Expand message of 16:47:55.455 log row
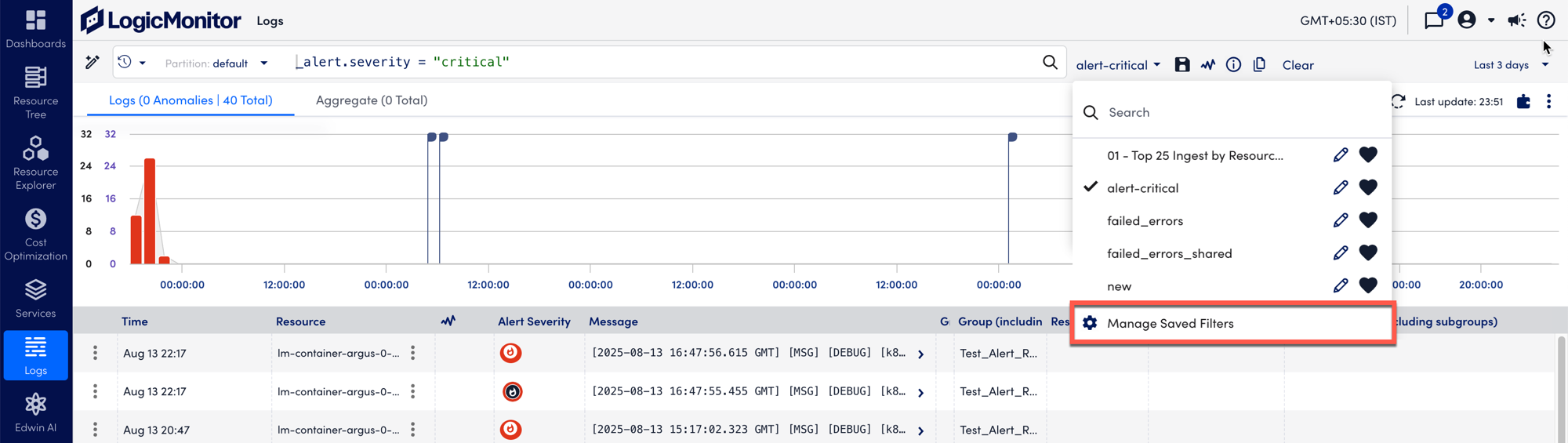The width and height of the screenshot is (1568, 443). point(921,392)
